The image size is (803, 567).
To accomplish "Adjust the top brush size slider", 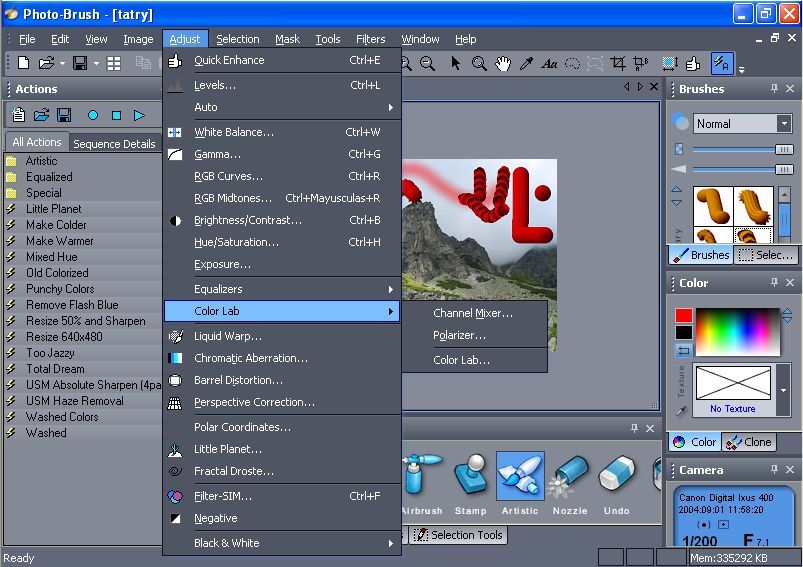I will click(784, 150).
